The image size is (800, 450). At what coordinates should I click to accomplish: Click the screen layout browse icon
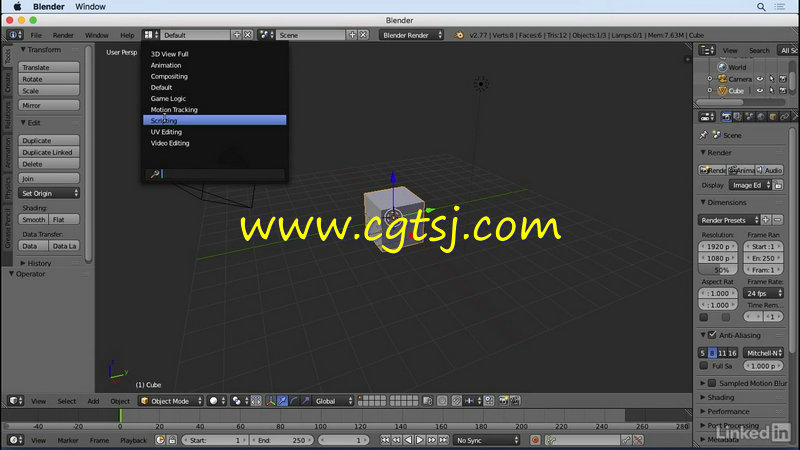pyautogui.click(x=151, y=35)
